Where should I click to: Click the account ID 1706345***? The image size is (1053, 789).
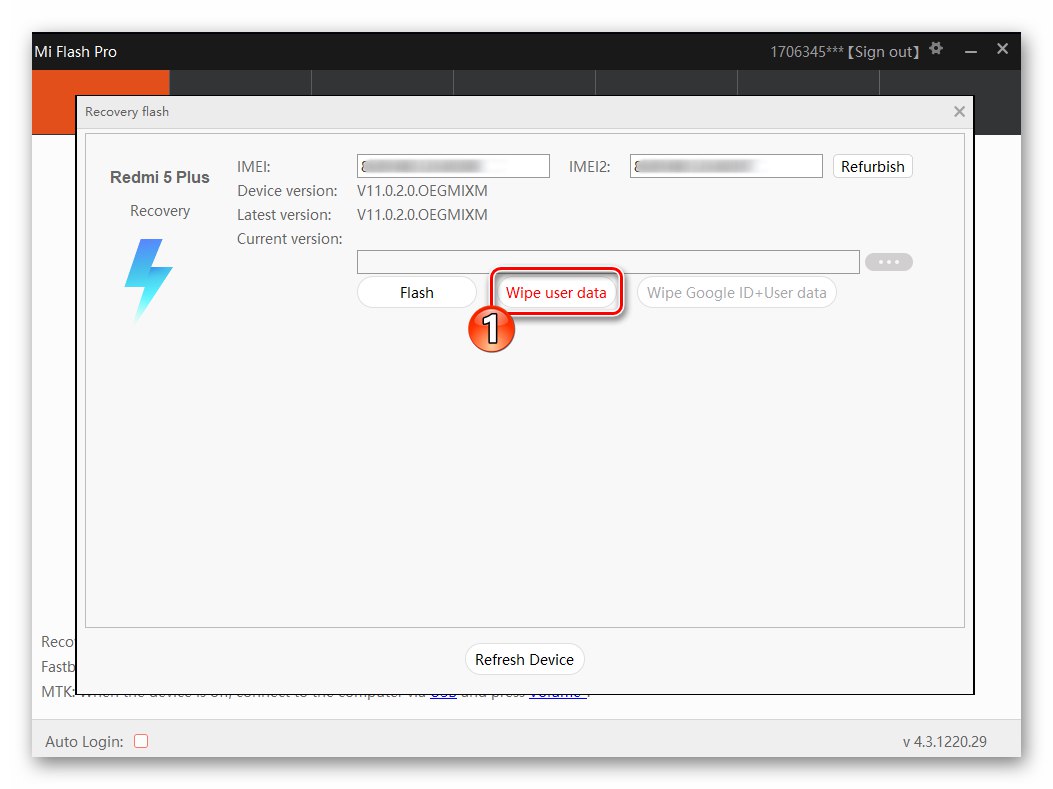click(807, 52)
